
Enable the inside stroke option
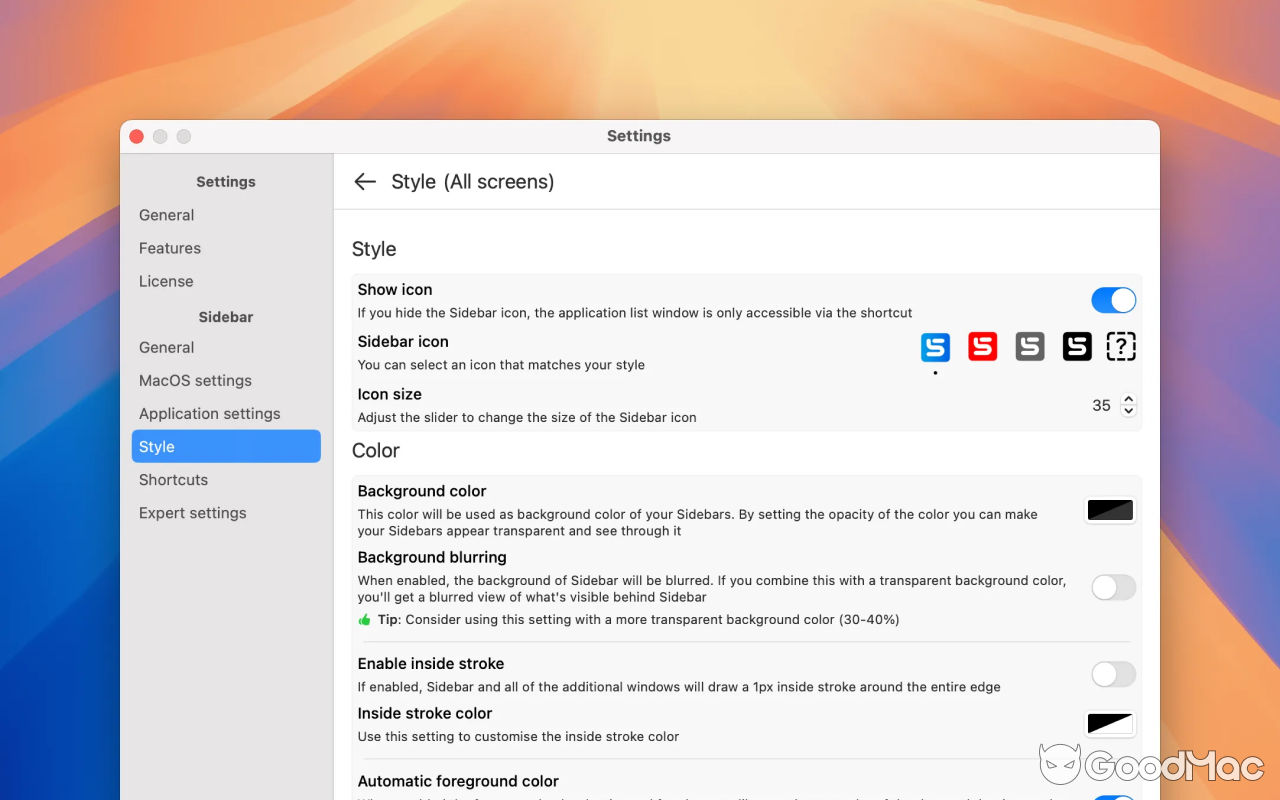[x=1113, y=674]
